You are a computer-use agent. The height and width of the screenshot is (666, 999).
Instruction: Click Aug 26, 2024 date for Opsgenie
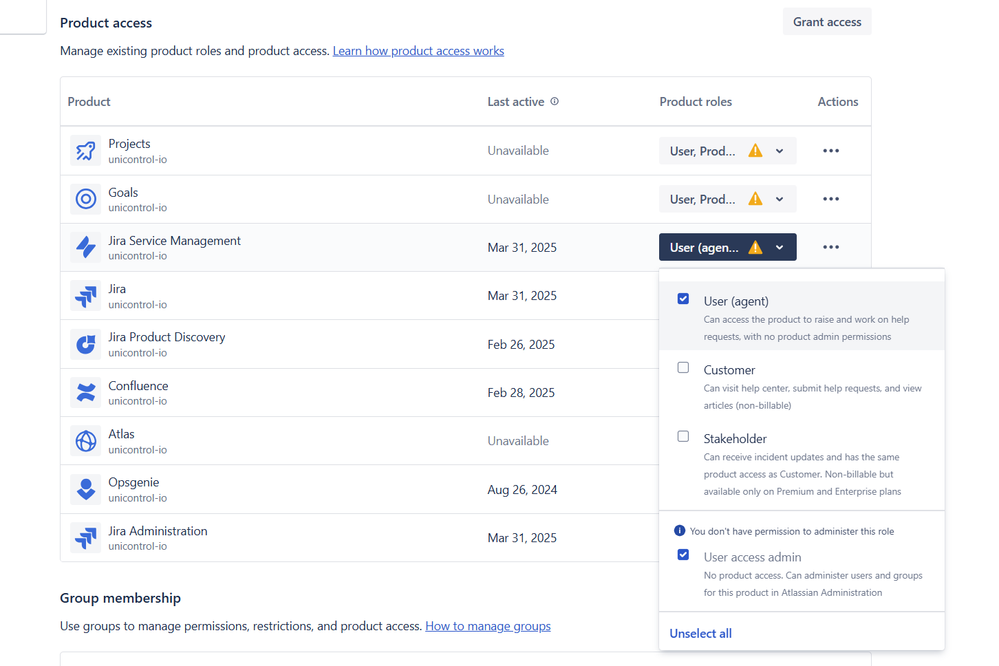(522, 490)
